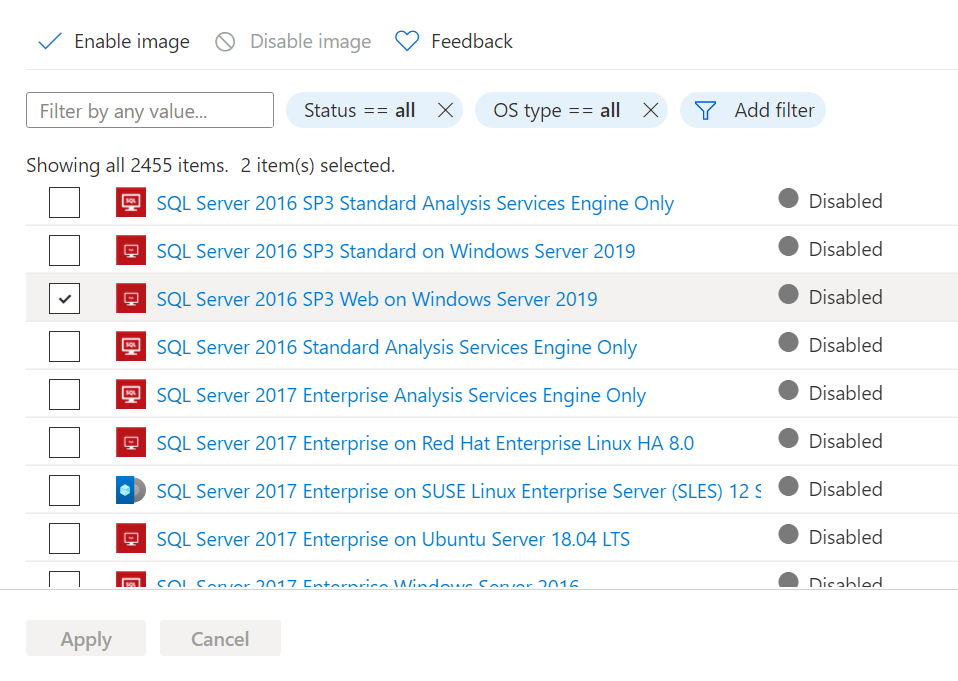Image resolution: width=958 pixels, height=681 pixels.
Task: Check SQL Server 2016 SP3 Standard on Windows Server 2019
Action: coord(64,250)
